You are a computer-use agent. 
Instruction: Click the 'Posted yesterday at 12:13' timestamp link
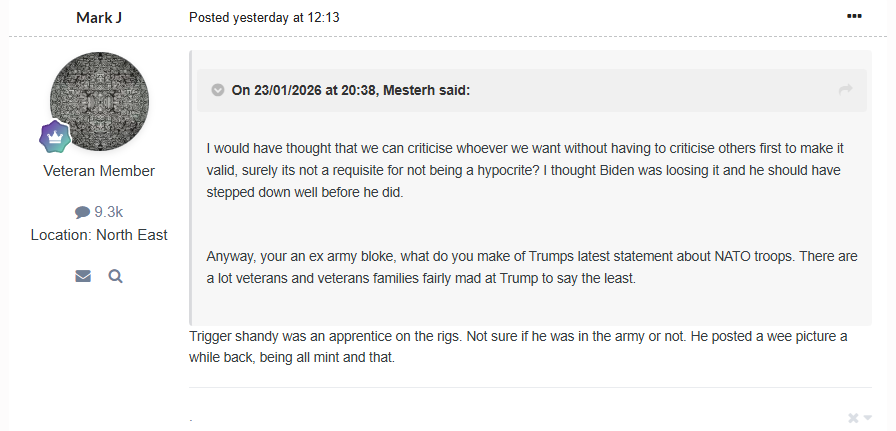pos(264,18)
